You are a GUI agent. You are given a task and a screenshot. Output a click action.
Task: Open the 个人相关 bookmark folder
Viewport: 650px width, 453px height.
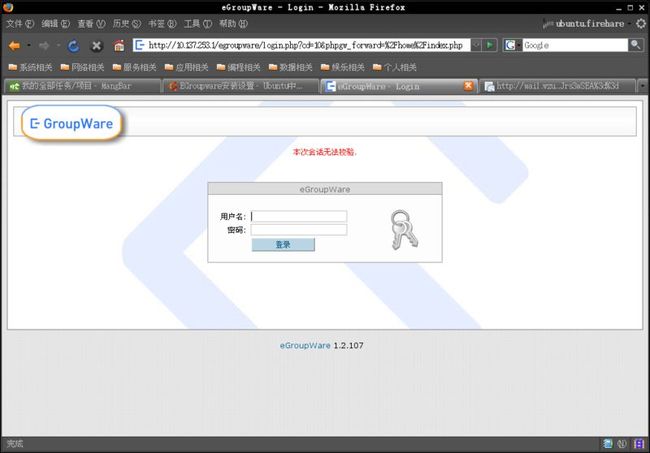pyautogui.click(x=395, y=67)
